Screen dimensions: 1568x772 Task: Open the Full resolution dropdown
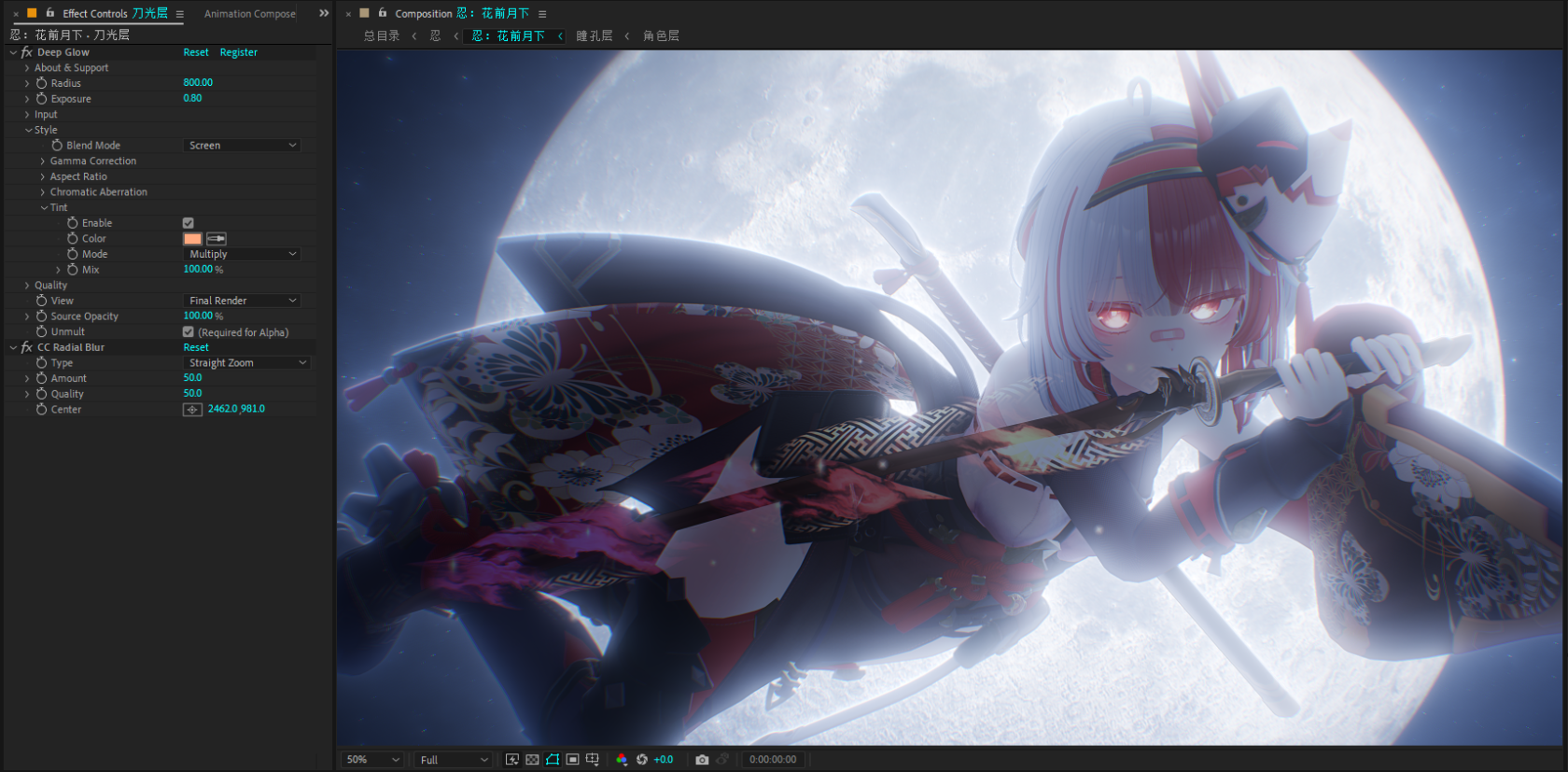point(454,760)
